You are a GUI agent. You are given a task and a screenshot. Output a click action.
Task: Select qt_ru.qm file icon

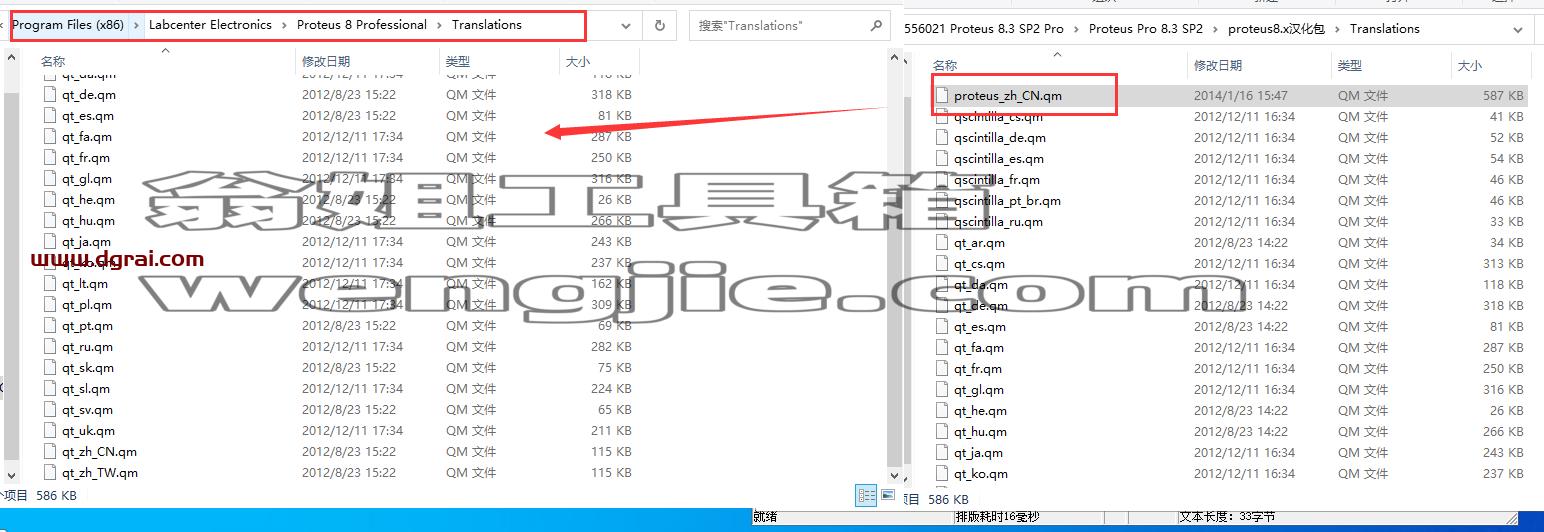[51, 347]
